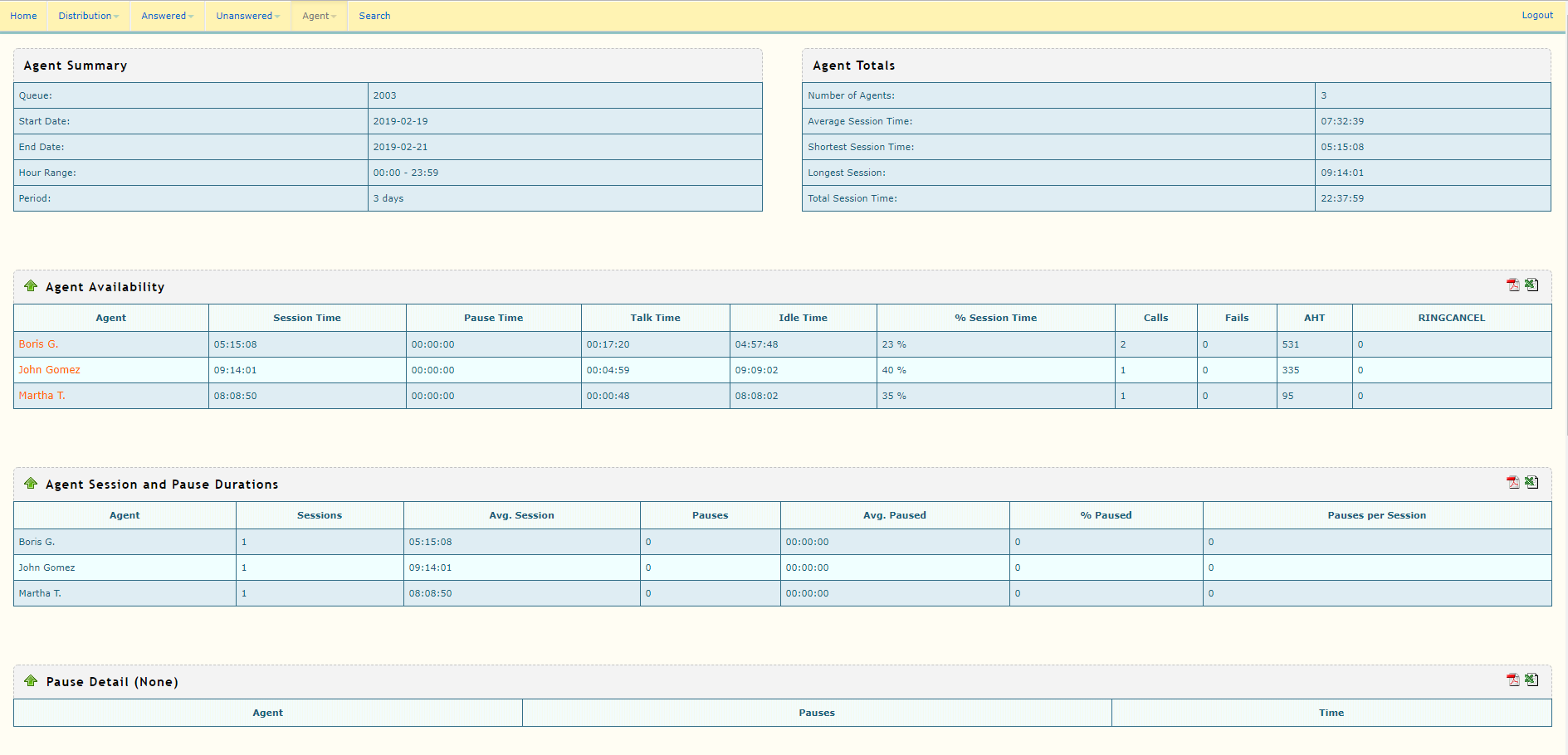Viewport: 1568px width, 755px height.
Task: Export Agent Availability table to Excel
Action: pos(1531,285)
